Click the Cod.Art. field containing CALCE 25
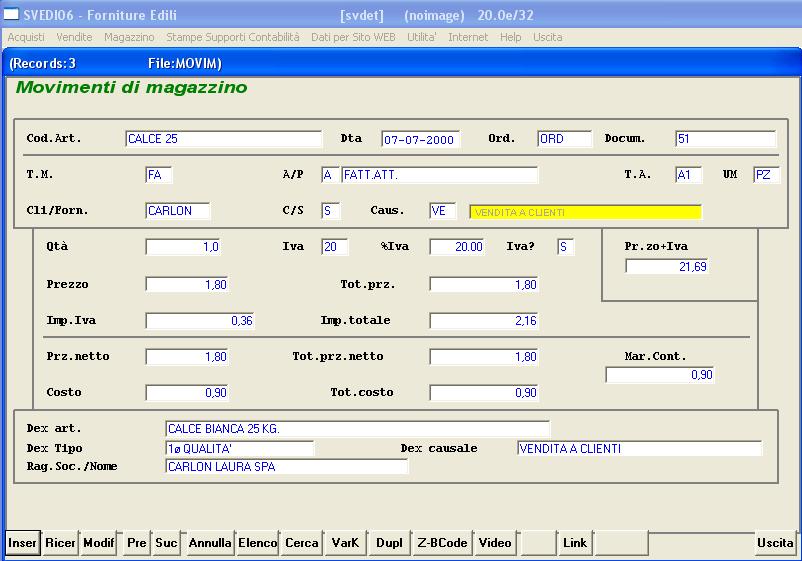 coord(224,139)
